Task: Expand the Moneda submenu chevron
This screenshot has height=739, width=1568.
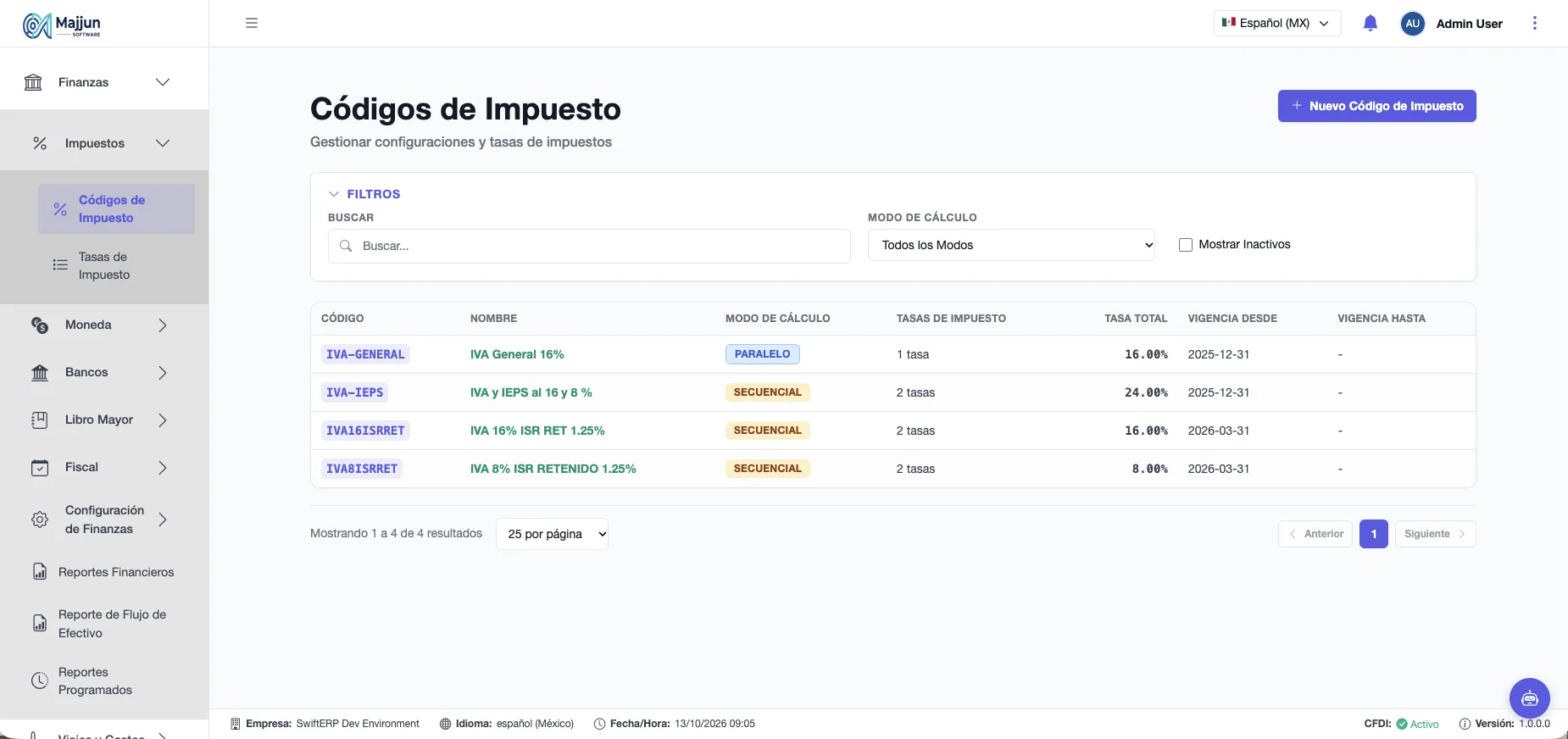Action: click(x=163, y=325)
